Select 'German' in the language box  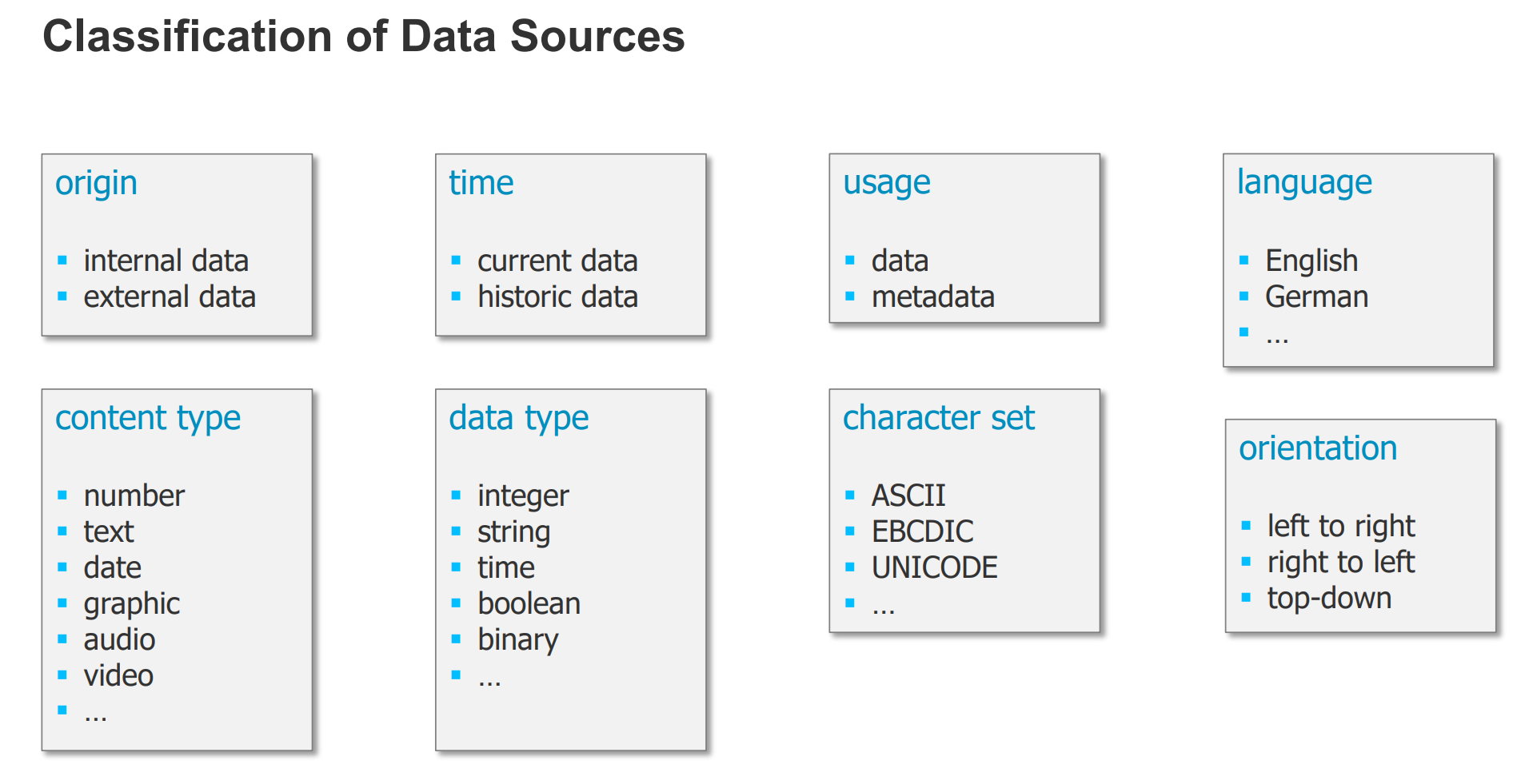point(1316,296)
